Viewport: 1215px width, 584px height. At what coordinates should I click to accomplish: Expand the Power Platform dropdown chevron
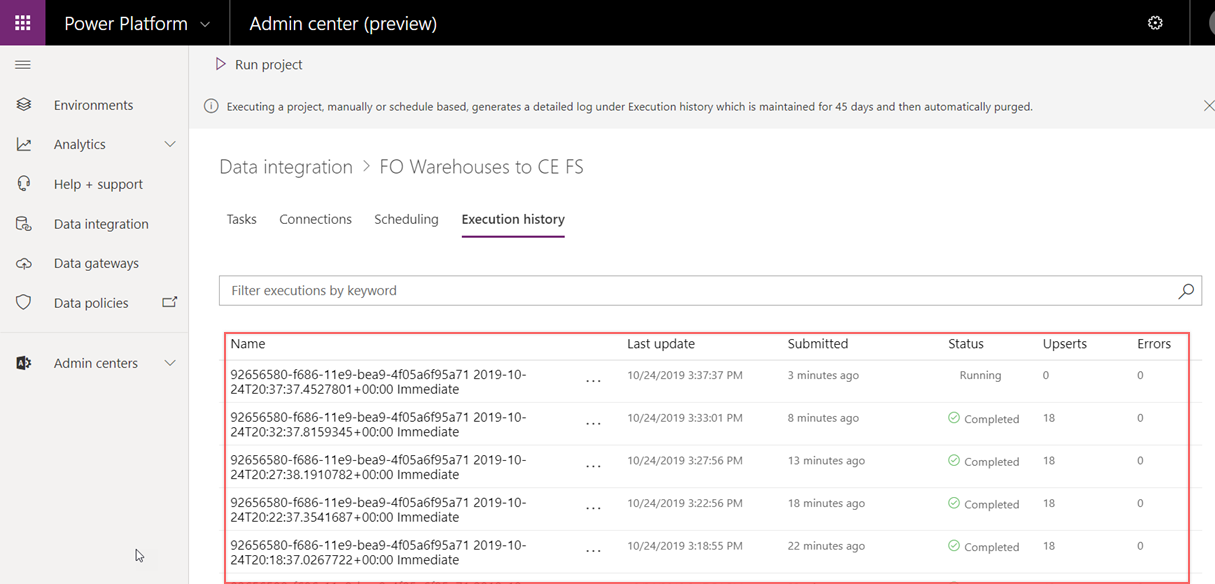207,22
